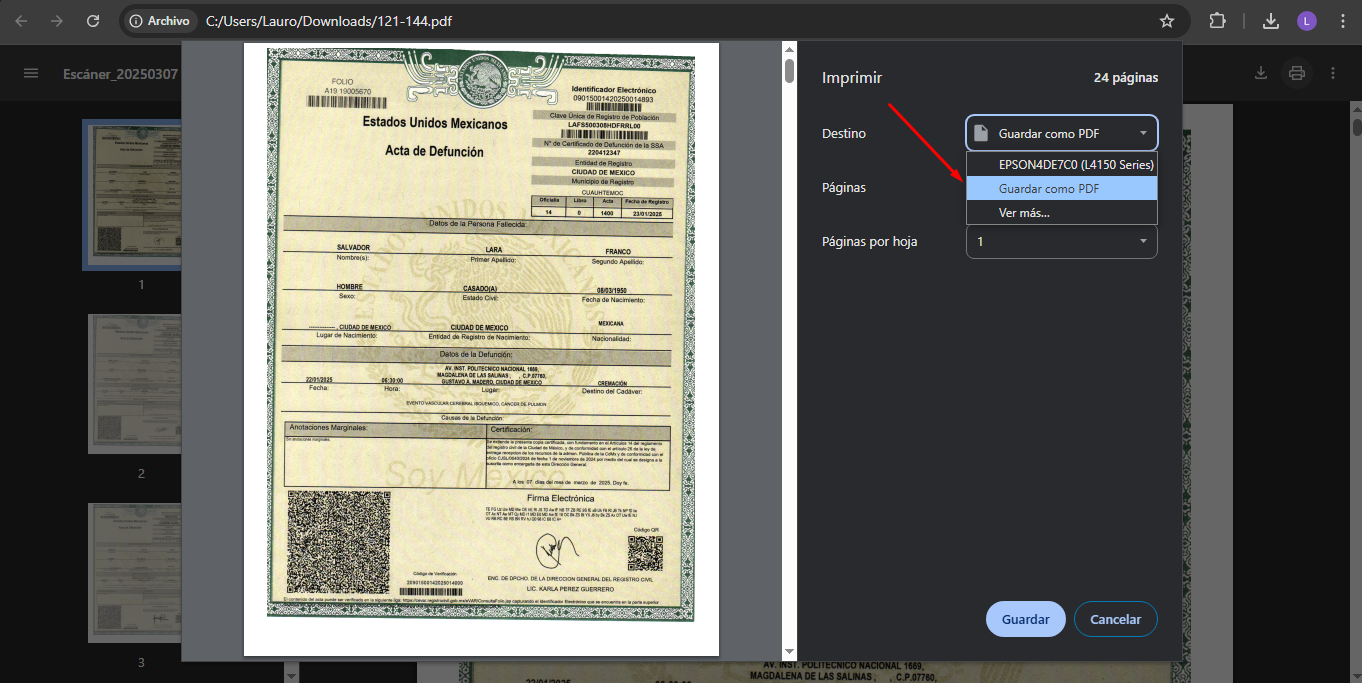Click the browser reload icon
Viewport: 1362px width, 683px height.
pyautogui.click(x=93, y=21)
